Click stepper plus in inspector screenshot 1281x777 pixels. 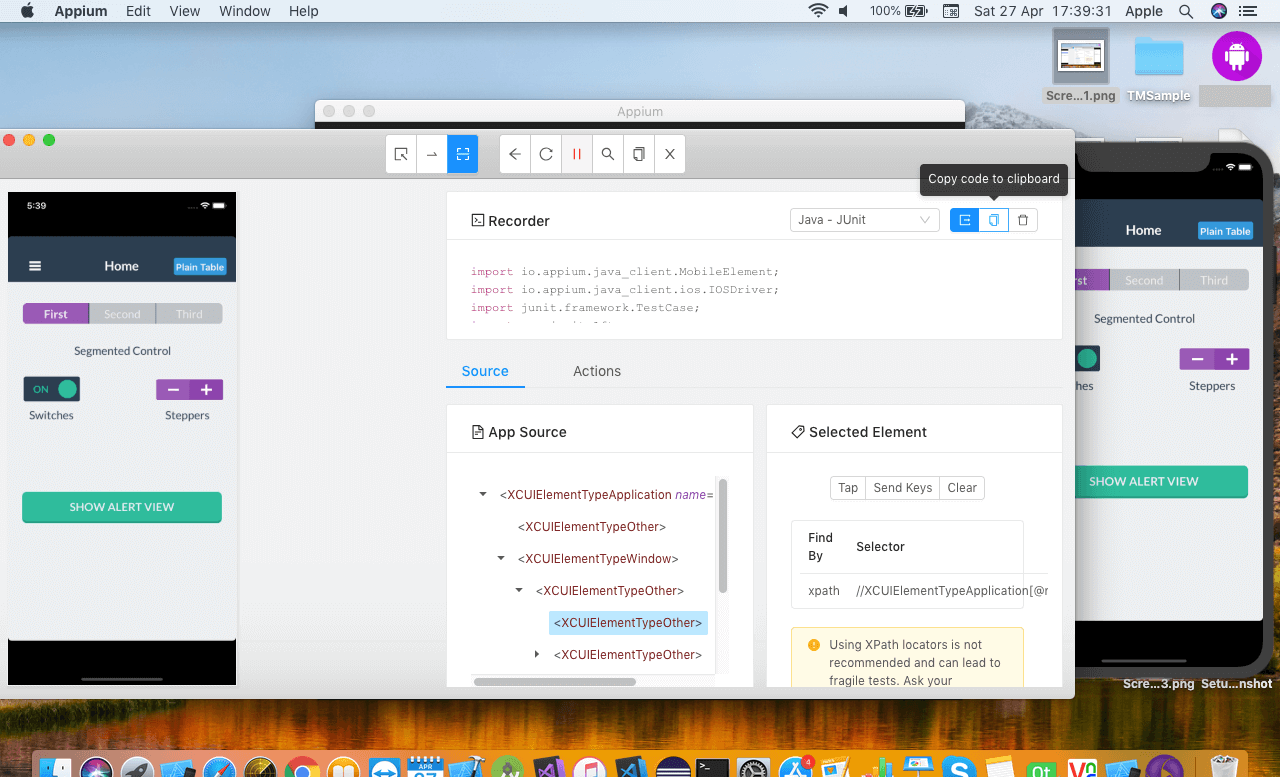pyautogui.click(x=207, y=390)
